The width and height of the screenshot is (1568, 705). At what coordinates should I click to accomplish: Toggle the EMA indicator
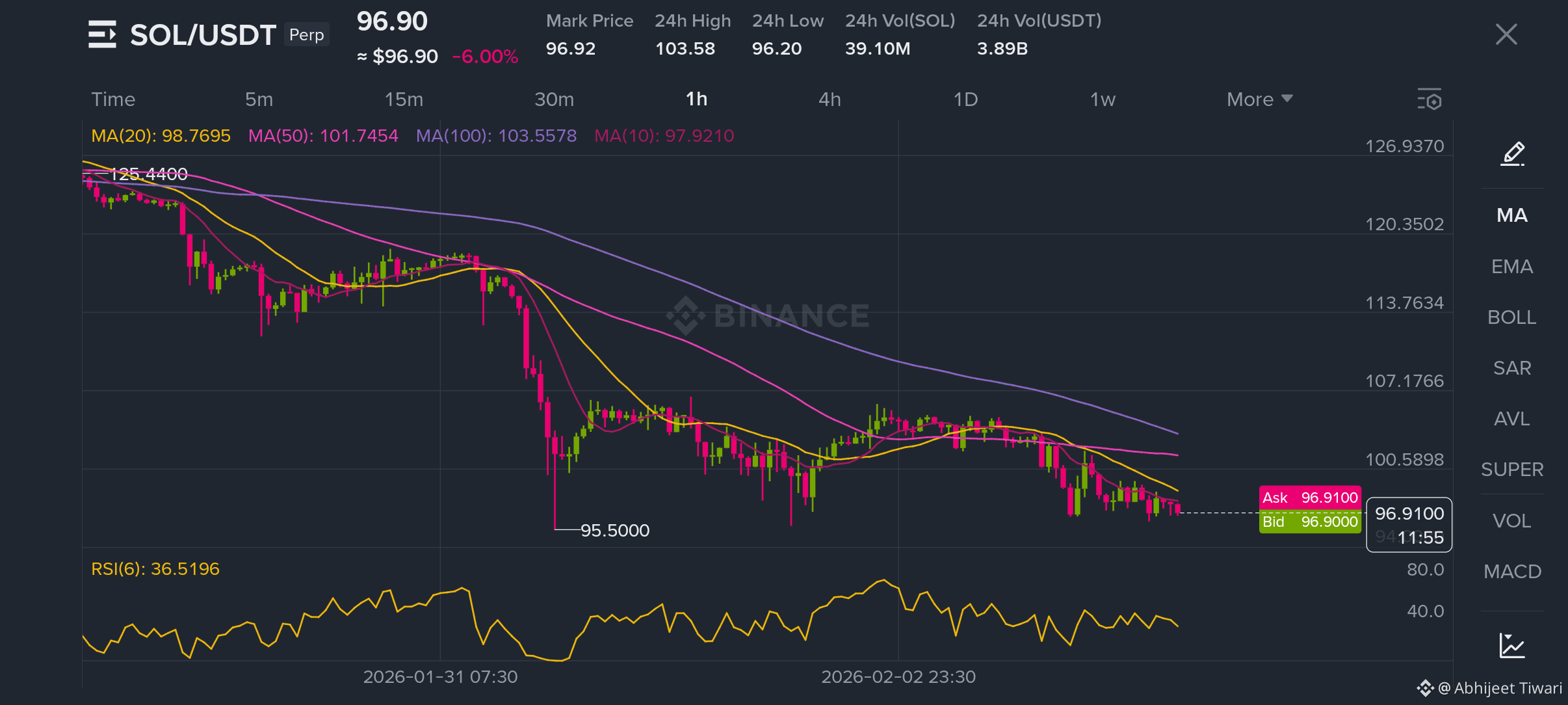(1512, 267)
